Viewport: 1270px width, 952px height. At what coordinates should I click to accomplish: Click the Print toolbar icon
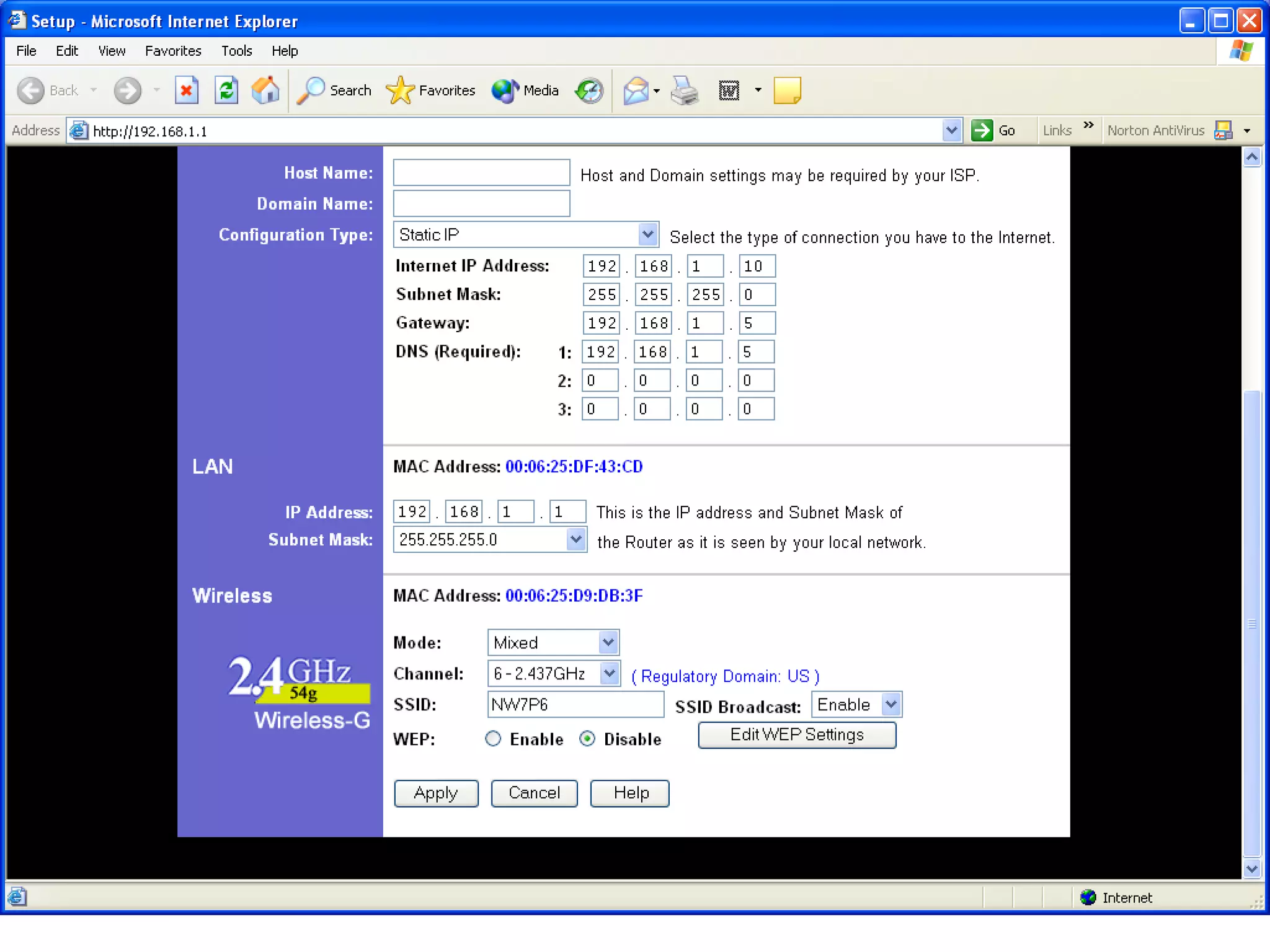685,91
